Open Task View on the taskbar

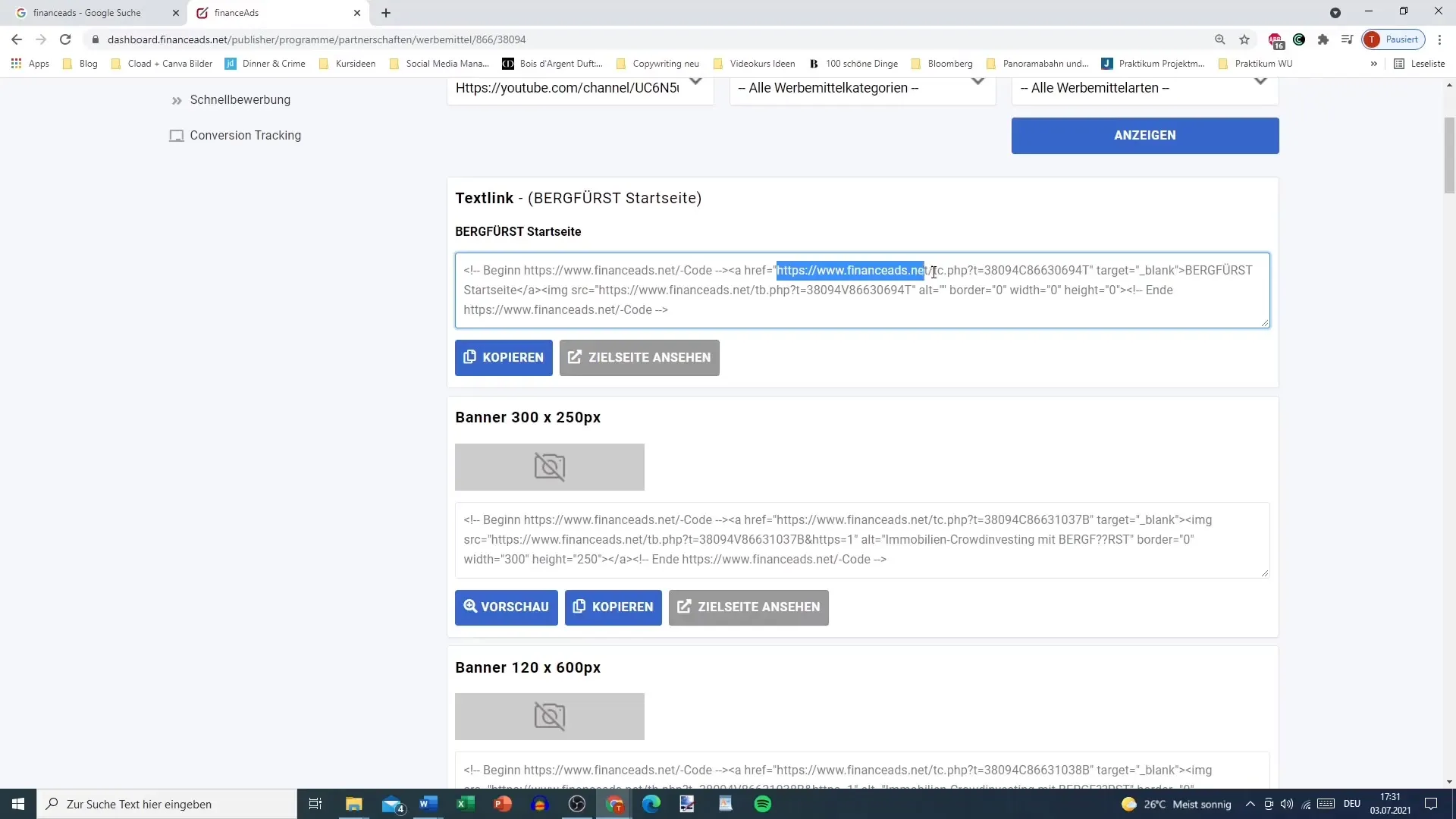click(x=315, y=804)
